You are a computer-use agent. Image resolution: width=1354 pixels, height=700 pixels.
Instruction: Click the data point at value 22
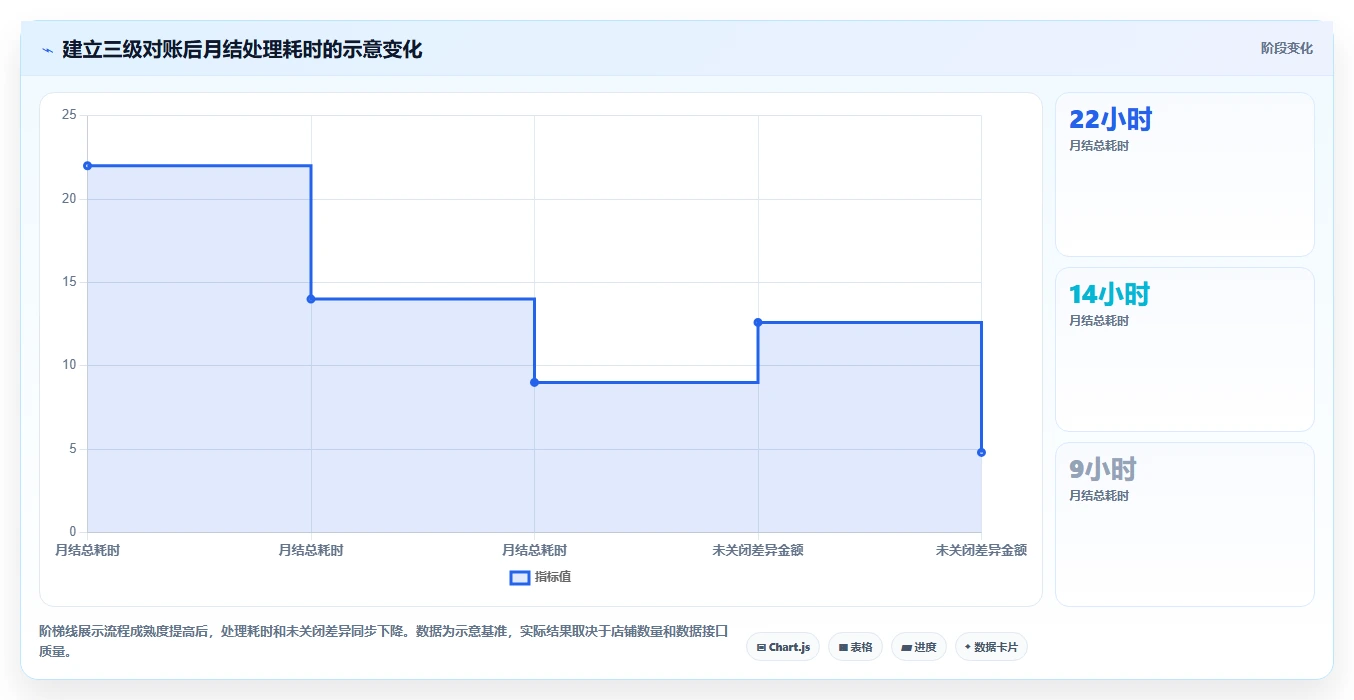pyautogui.click(x=88, y=166)
